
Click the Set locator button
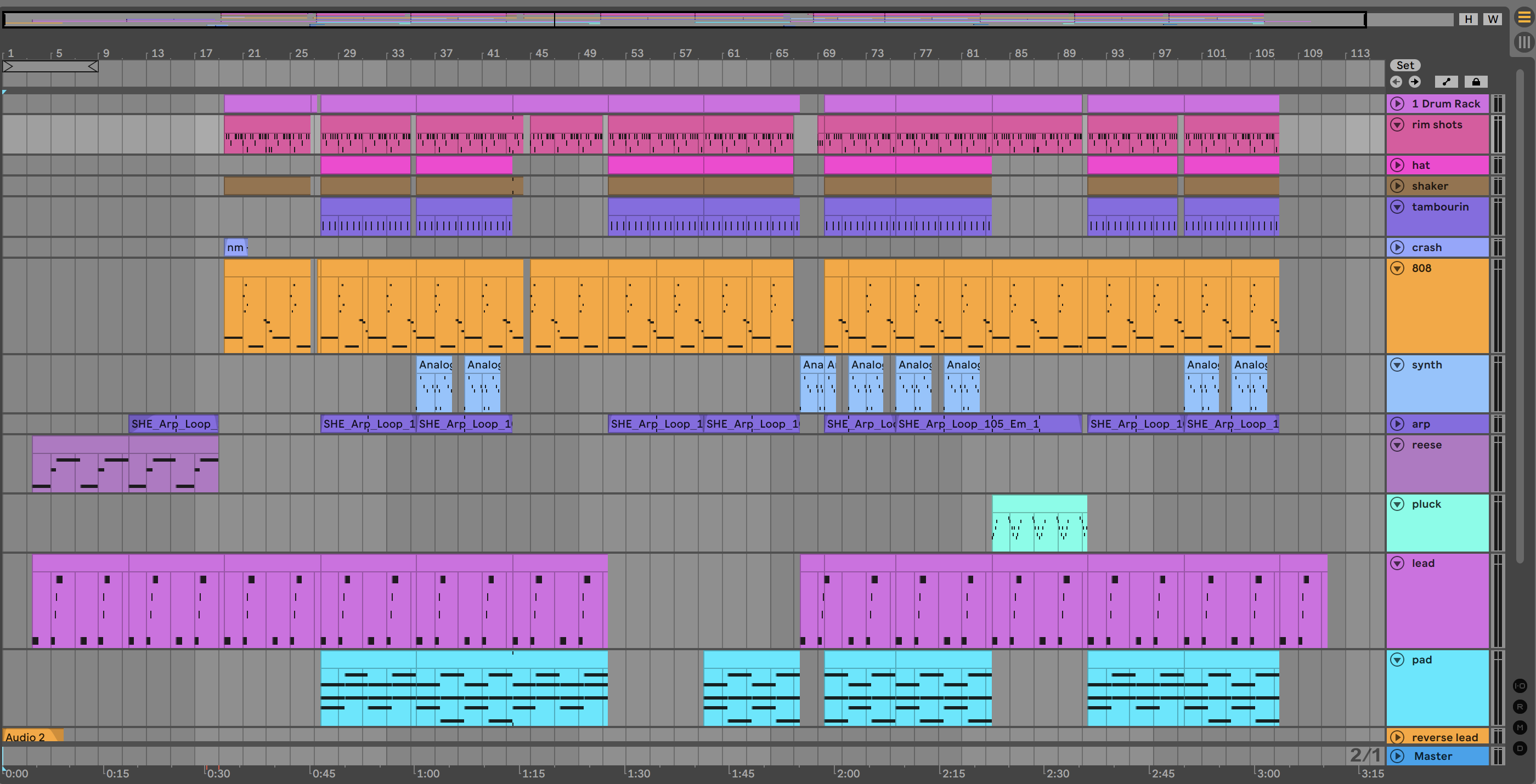pyautogui.click(x=1405, y=66)
